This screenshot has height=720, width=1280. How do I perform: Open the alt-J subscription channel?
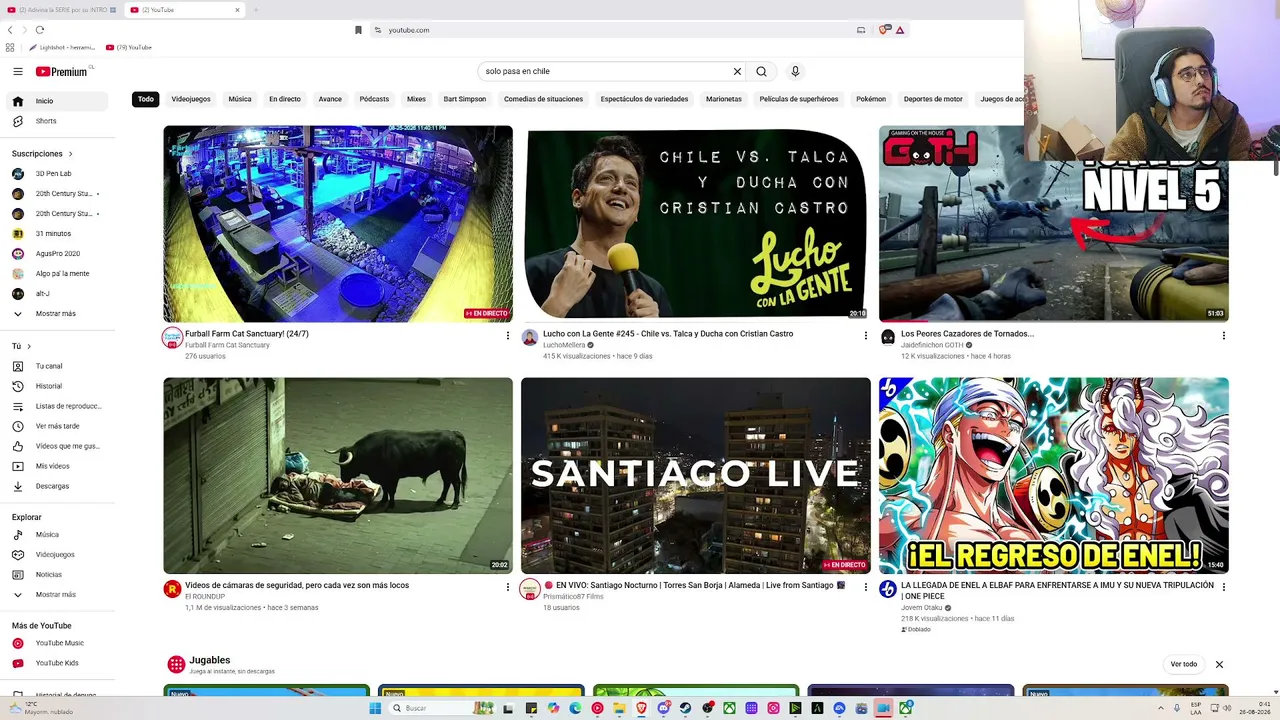(56, 294)
